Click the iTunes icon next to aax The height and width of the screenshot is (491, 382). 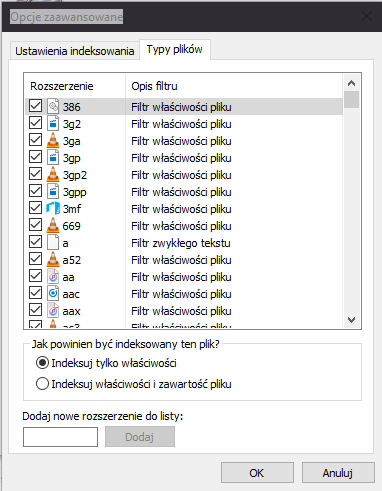53,310
